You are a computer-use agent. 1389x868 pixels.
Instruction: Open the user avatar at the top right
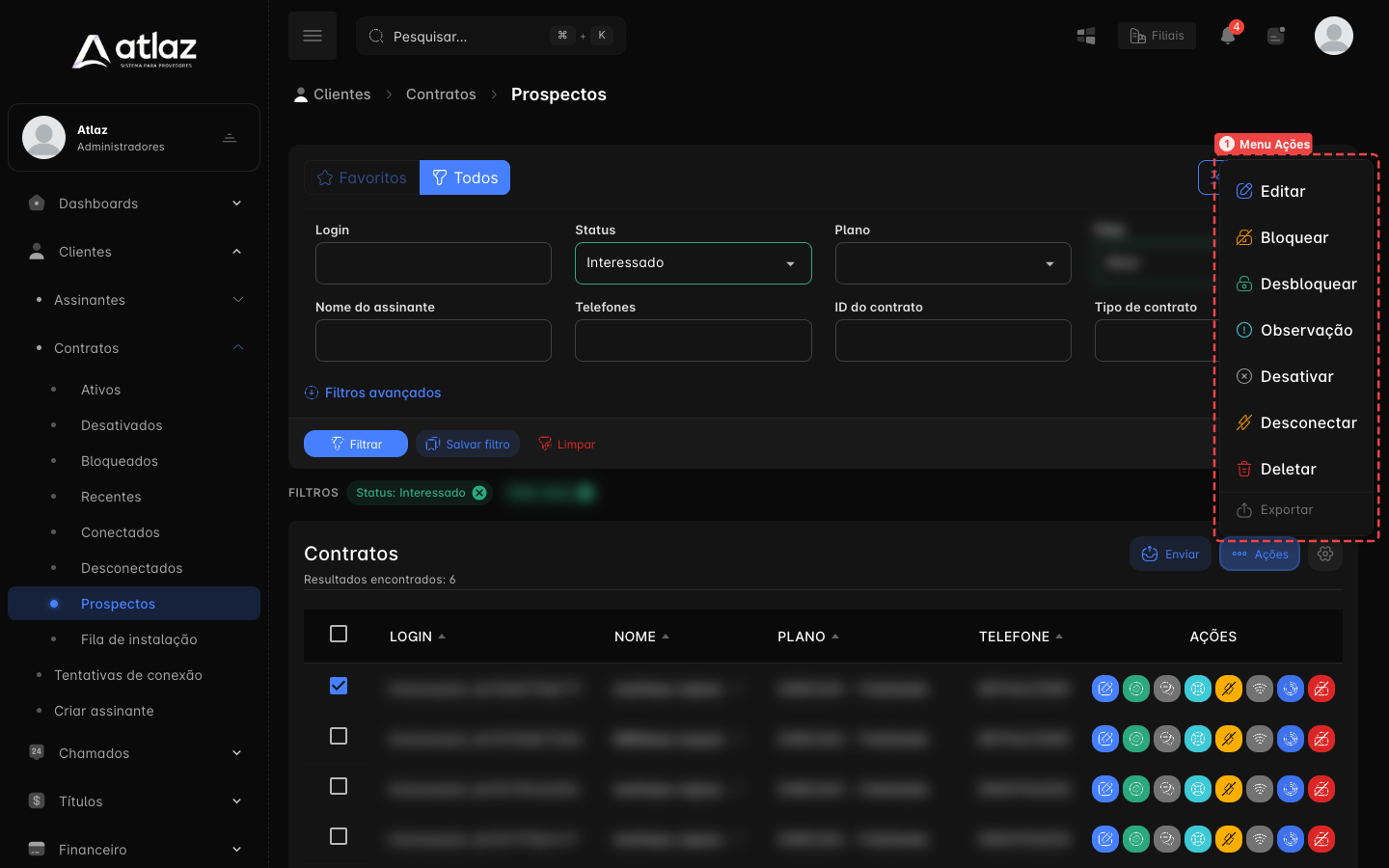coord(1334,36)
